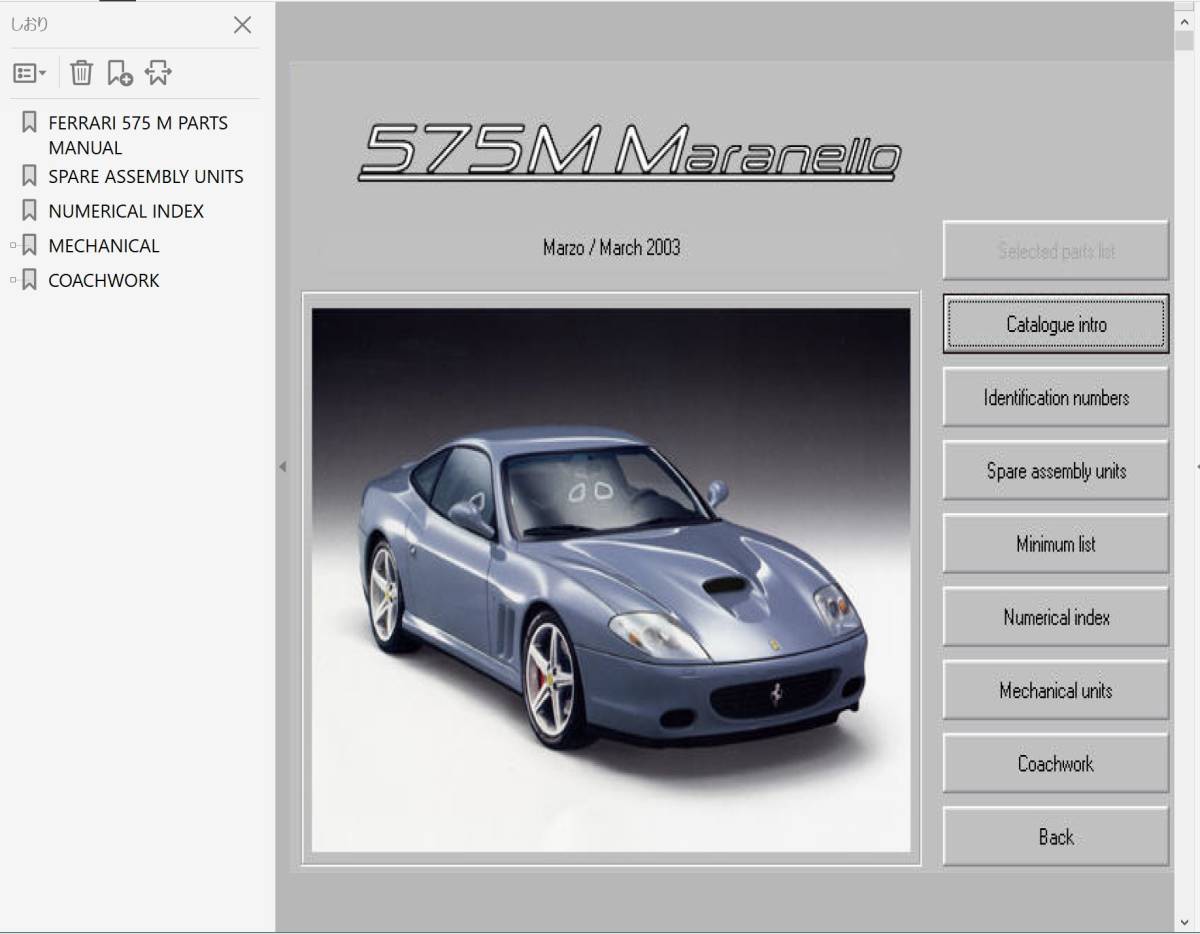Click bookmark icon beside SPARE ASSEMBLY UNITS
Screen dimensions: 1200x934
coord(29,176)
